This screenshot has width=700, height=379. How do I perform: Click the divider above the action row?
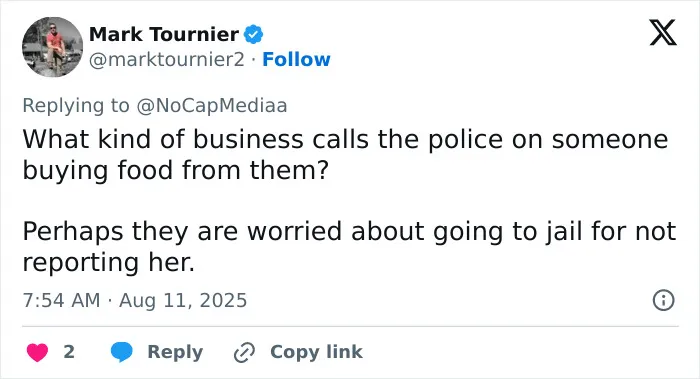click(x=350, y=326)
